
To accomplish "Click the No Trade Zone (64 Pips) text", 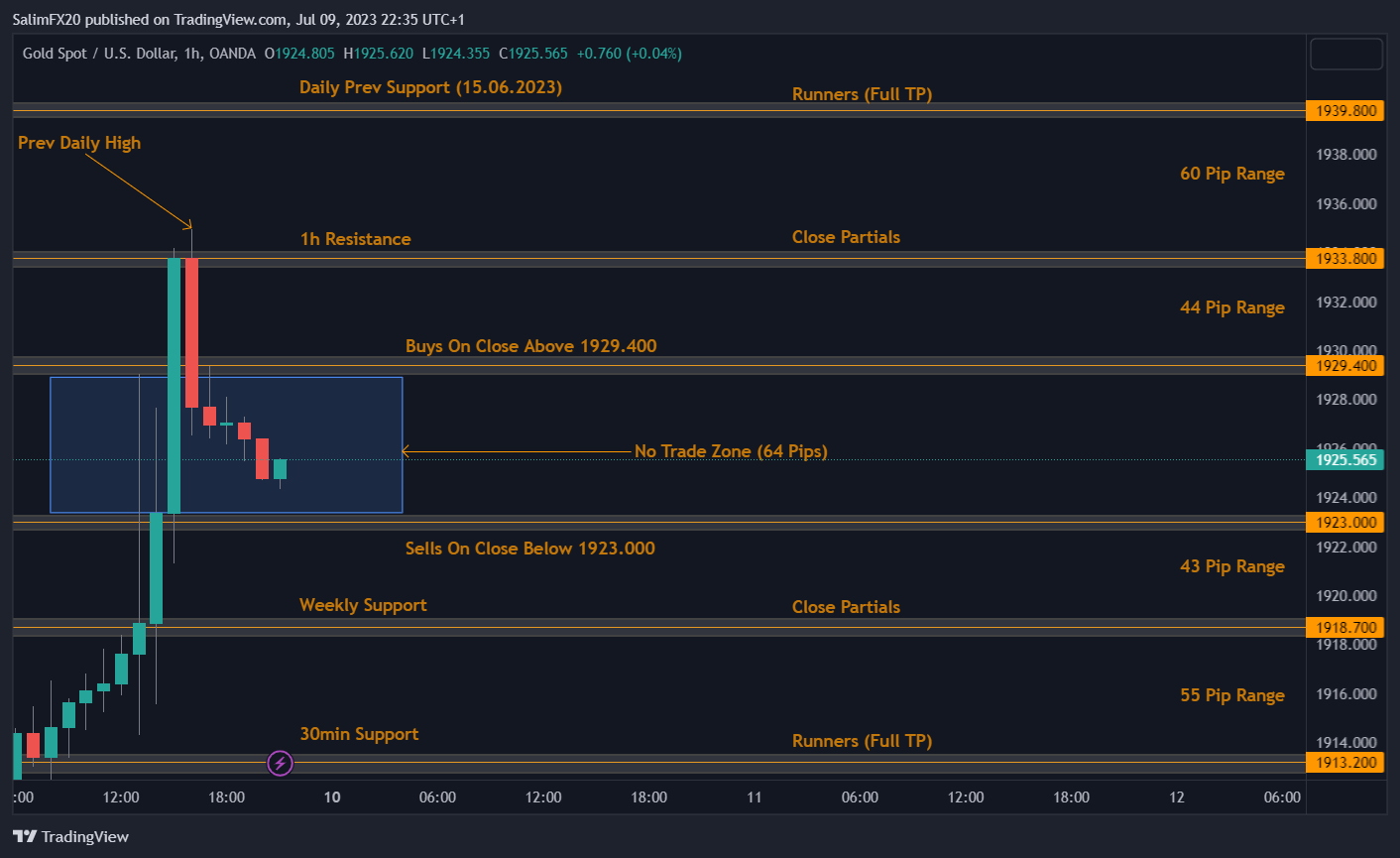I will (x=731, y=451).
